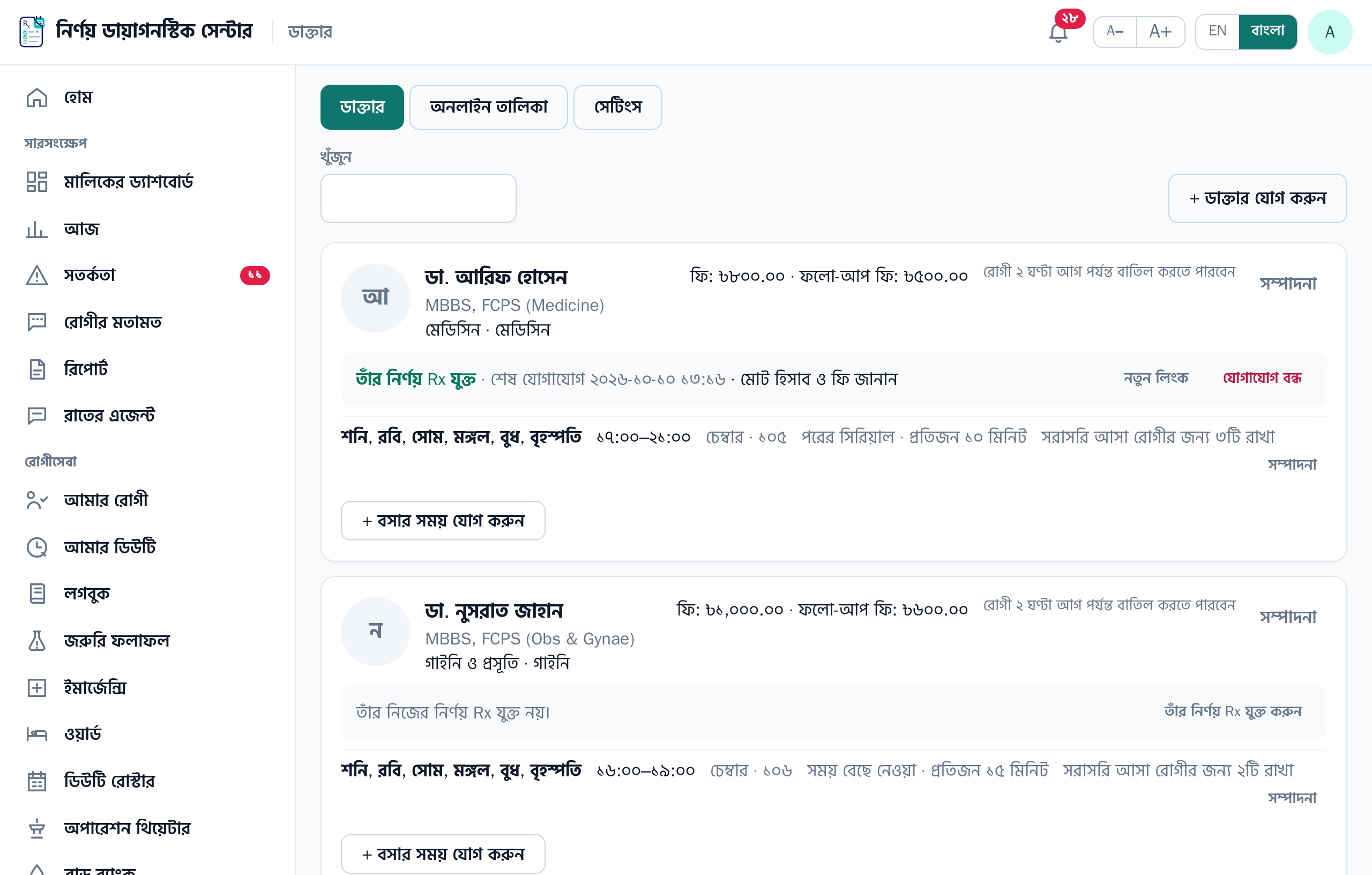Viewport: 1372px width, 875px height.
Task: Click রোগীর মতামত chat bubble icon
Action: (37, 322)
